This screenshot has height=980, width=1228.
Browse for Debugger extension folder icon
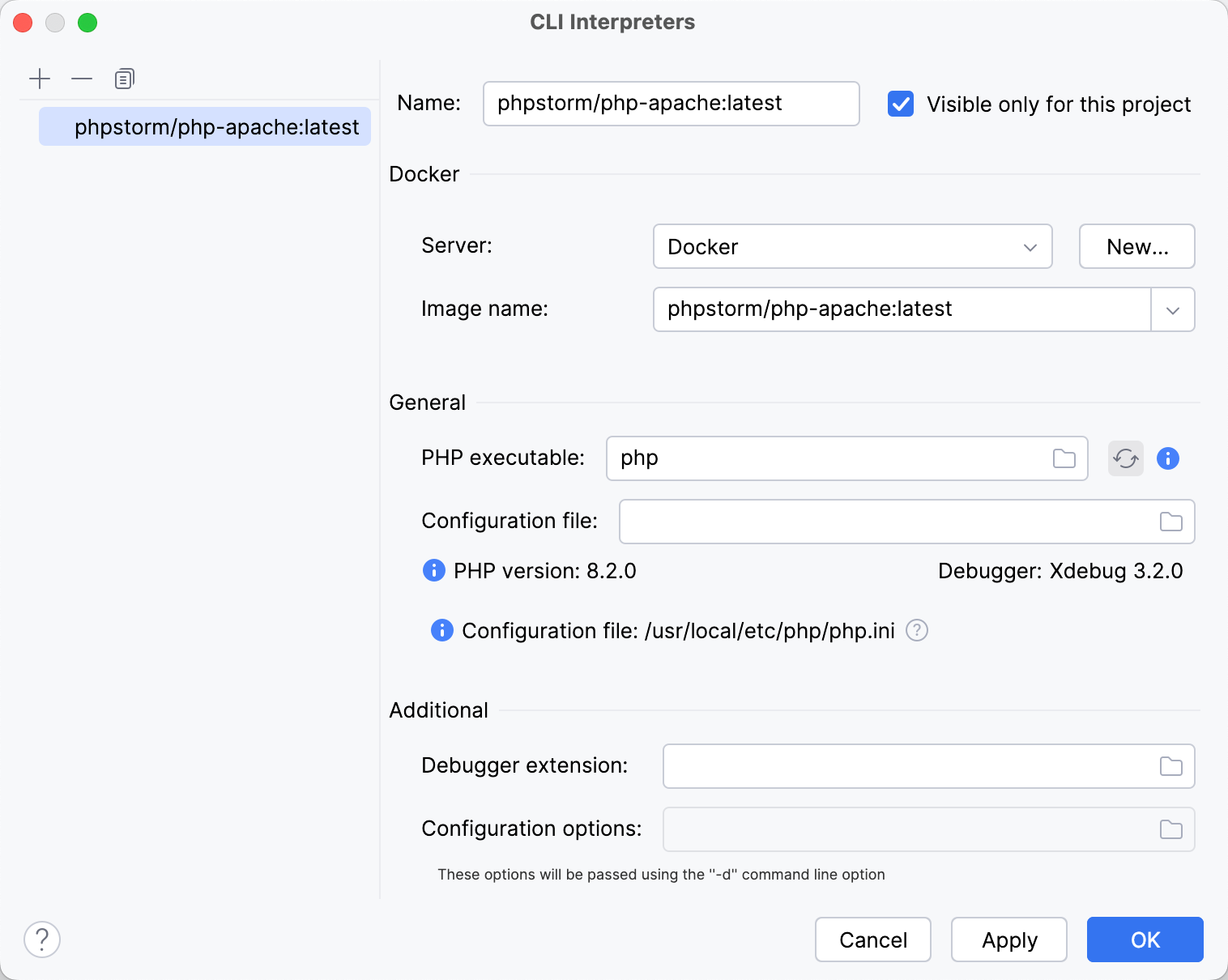(1170, 766)
